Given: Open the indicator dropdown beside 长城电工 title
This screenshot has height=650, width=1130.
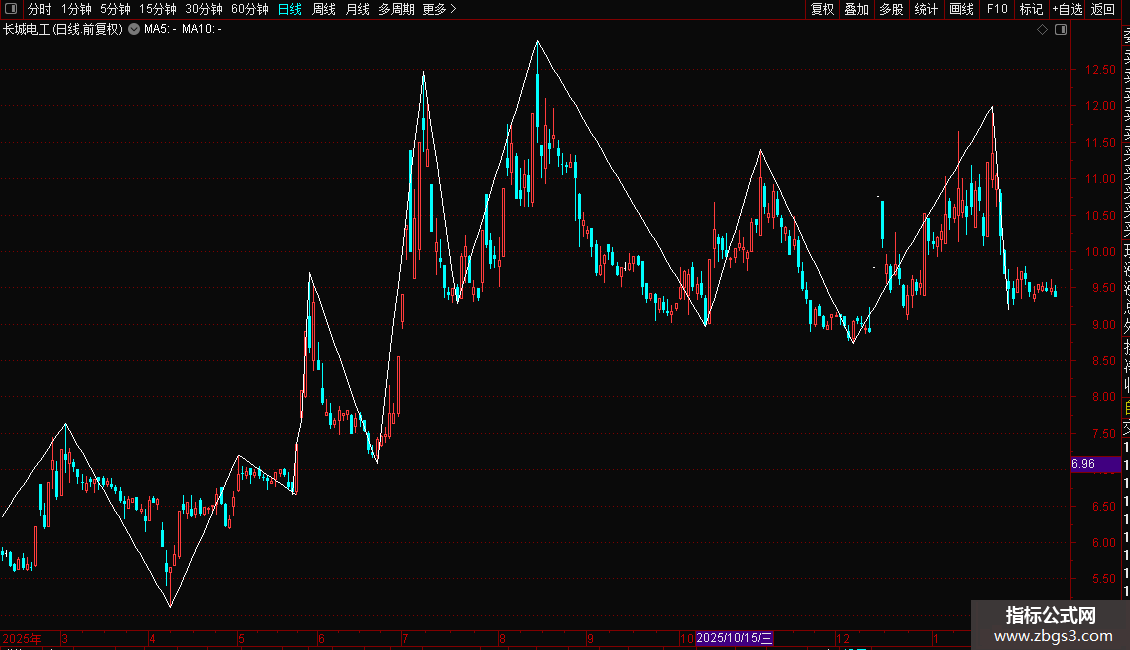Looking at the screenshot, I should (x=134, y=29).
